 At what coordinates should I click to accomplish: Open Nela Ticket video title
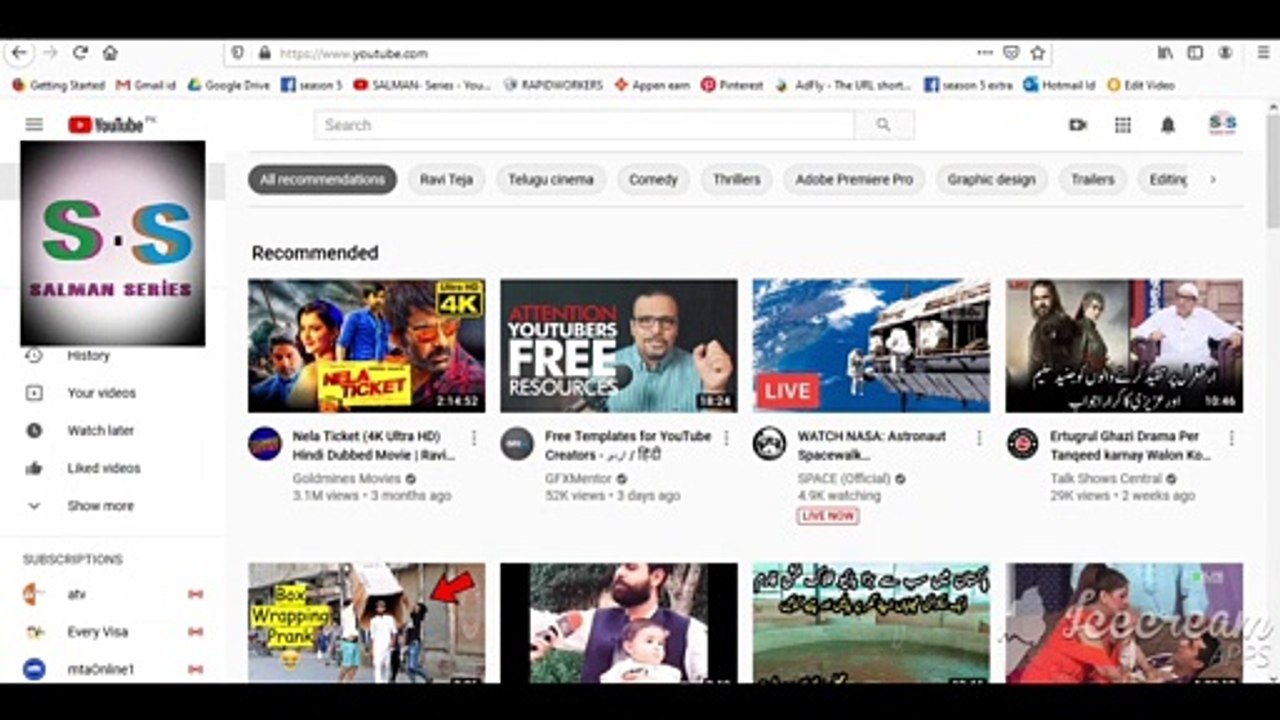(373, 446)
